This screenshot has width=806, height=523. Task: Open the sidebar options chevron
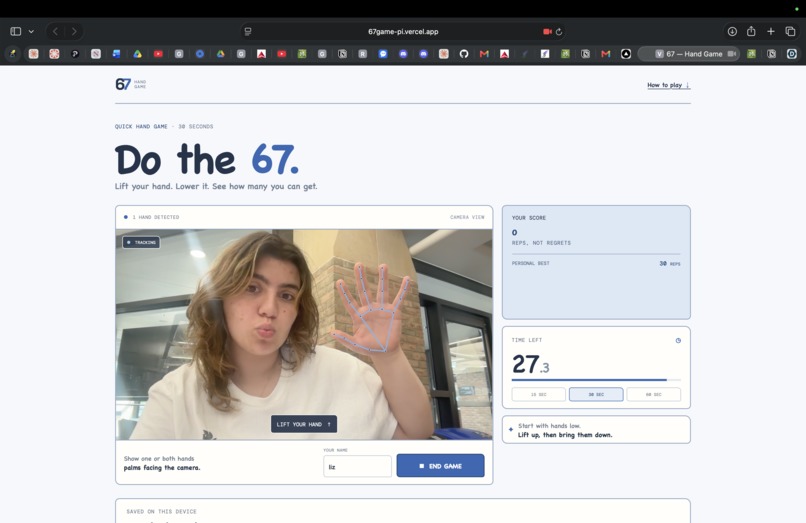(x=31, y=31)
